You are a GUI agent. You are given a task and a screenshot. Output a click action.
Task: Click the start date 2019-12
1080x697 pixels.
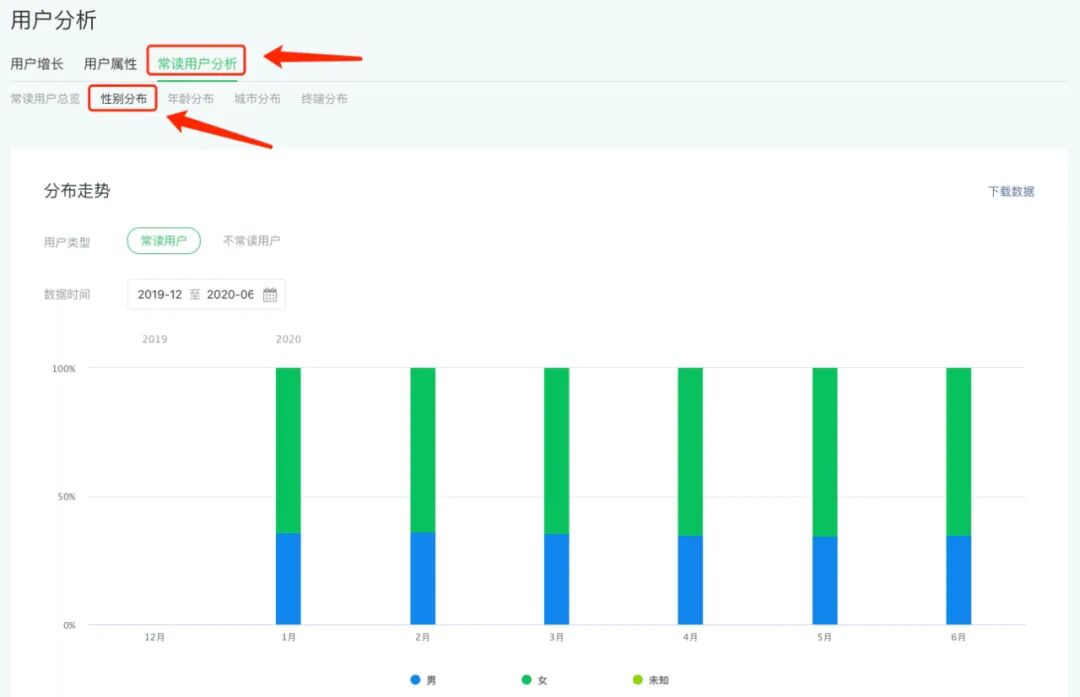point(160,294)
